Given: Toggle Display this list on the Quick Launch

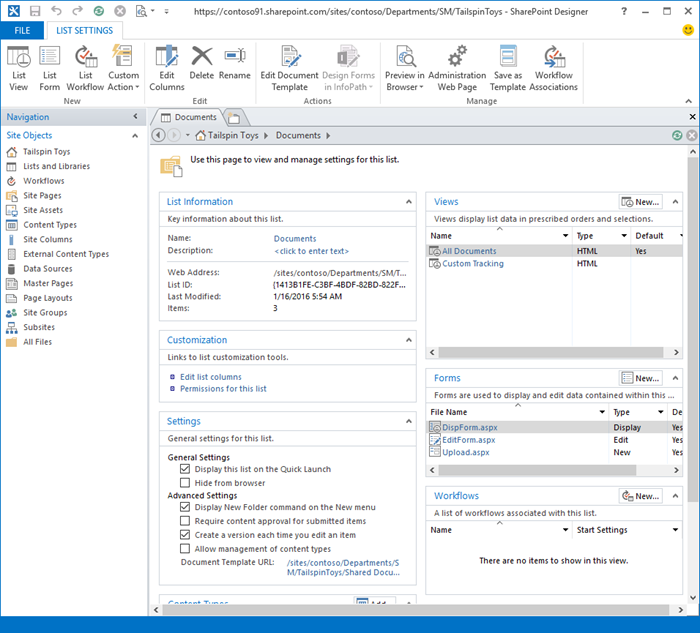Looking at the screenshot, I should 185,469.
